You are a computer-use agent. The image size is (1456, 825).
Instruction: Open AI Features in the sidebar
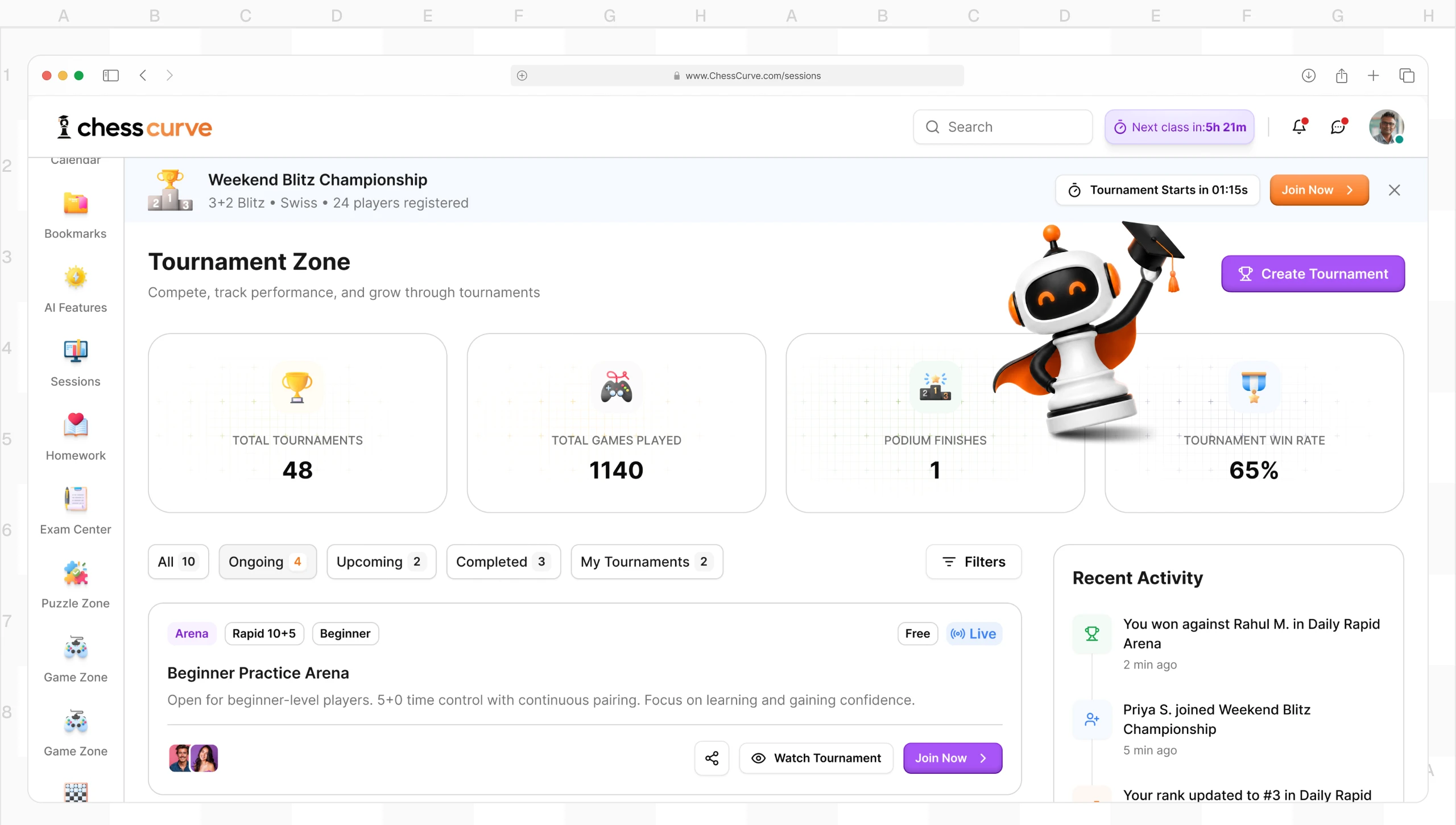pos(76,290)
